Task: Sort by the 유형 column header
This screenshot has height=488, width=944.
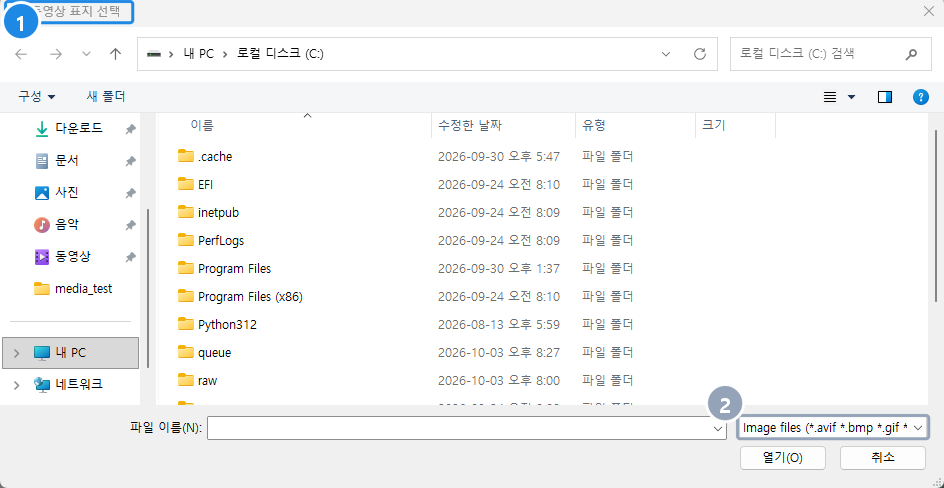Action: coord(594,126)
